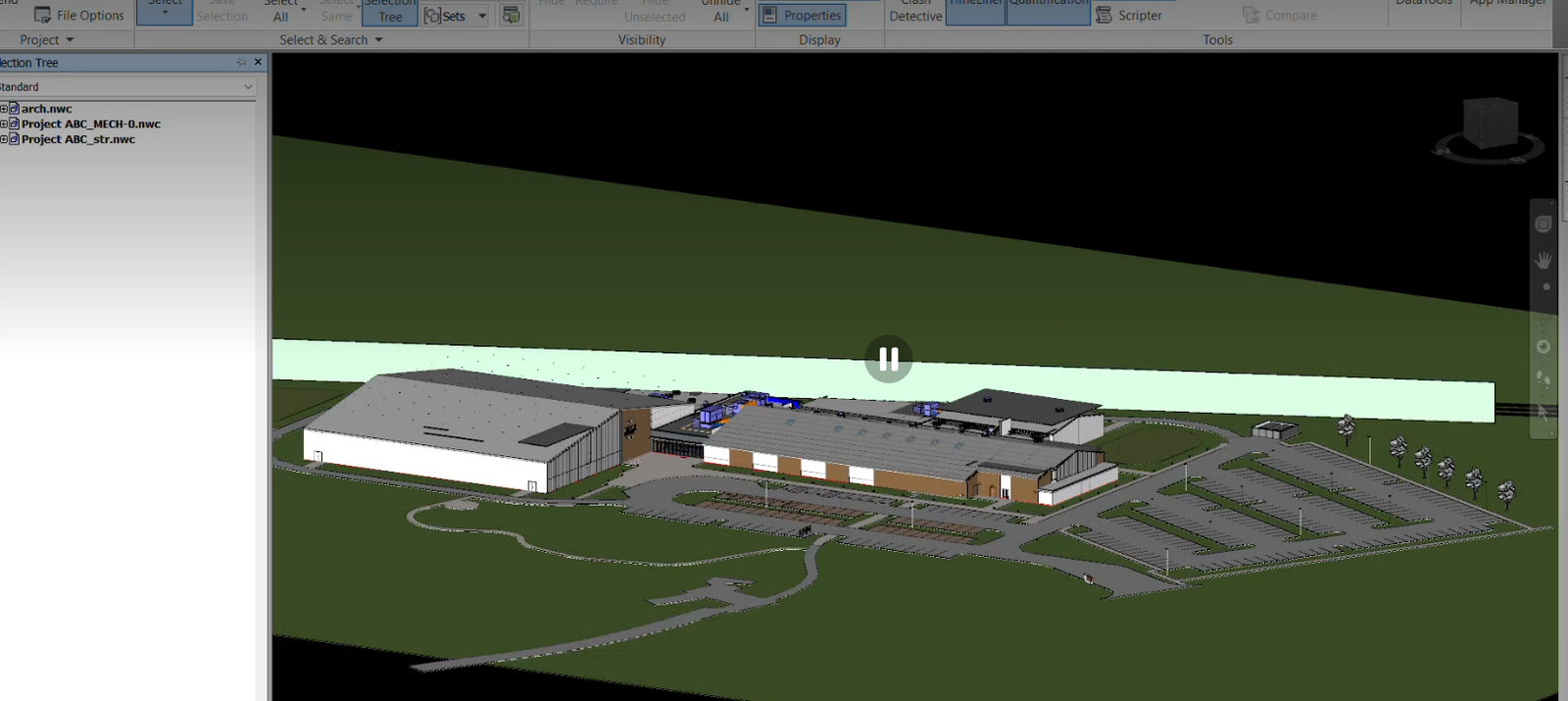
Task: Click the Select arrow on navigation bar
Action: click(x=1543, y=413)
